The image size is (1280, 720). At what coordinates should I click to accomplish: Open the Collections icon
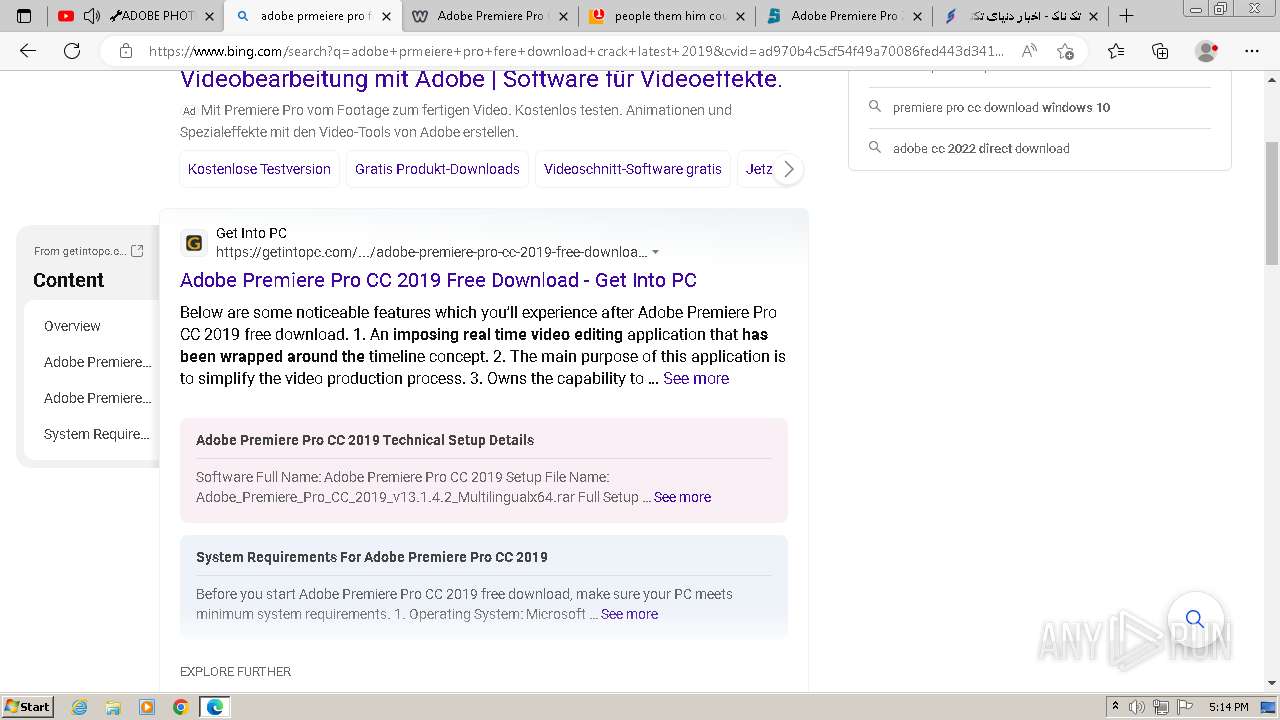[x=1160, y=51]
